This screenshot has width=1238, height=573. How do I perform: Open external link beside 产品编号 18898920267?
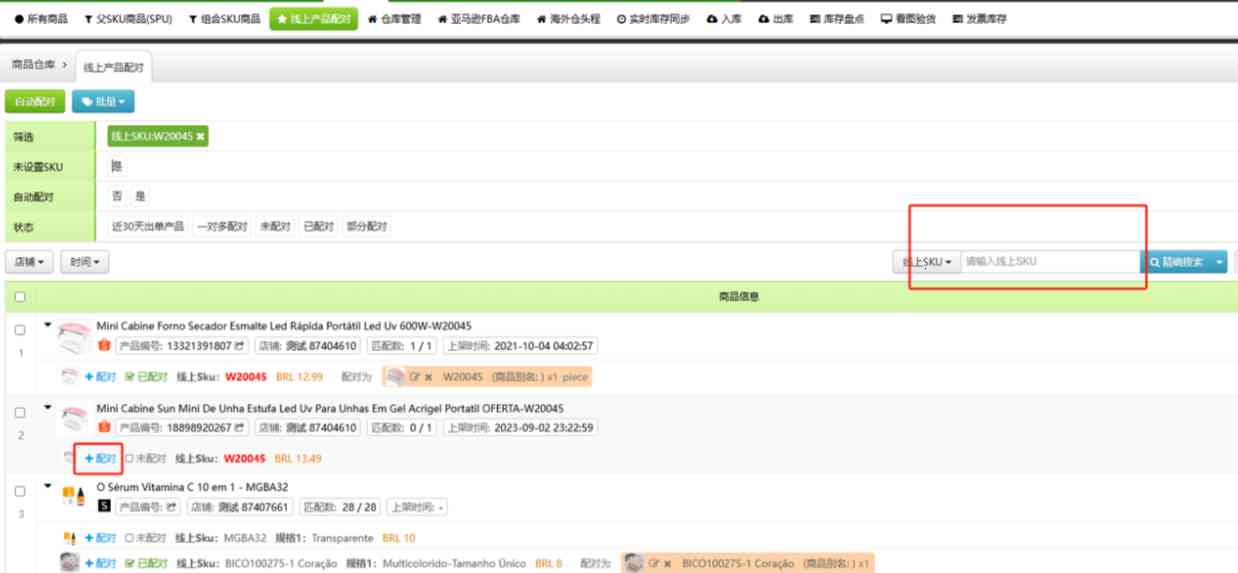(x=239, y=428)
